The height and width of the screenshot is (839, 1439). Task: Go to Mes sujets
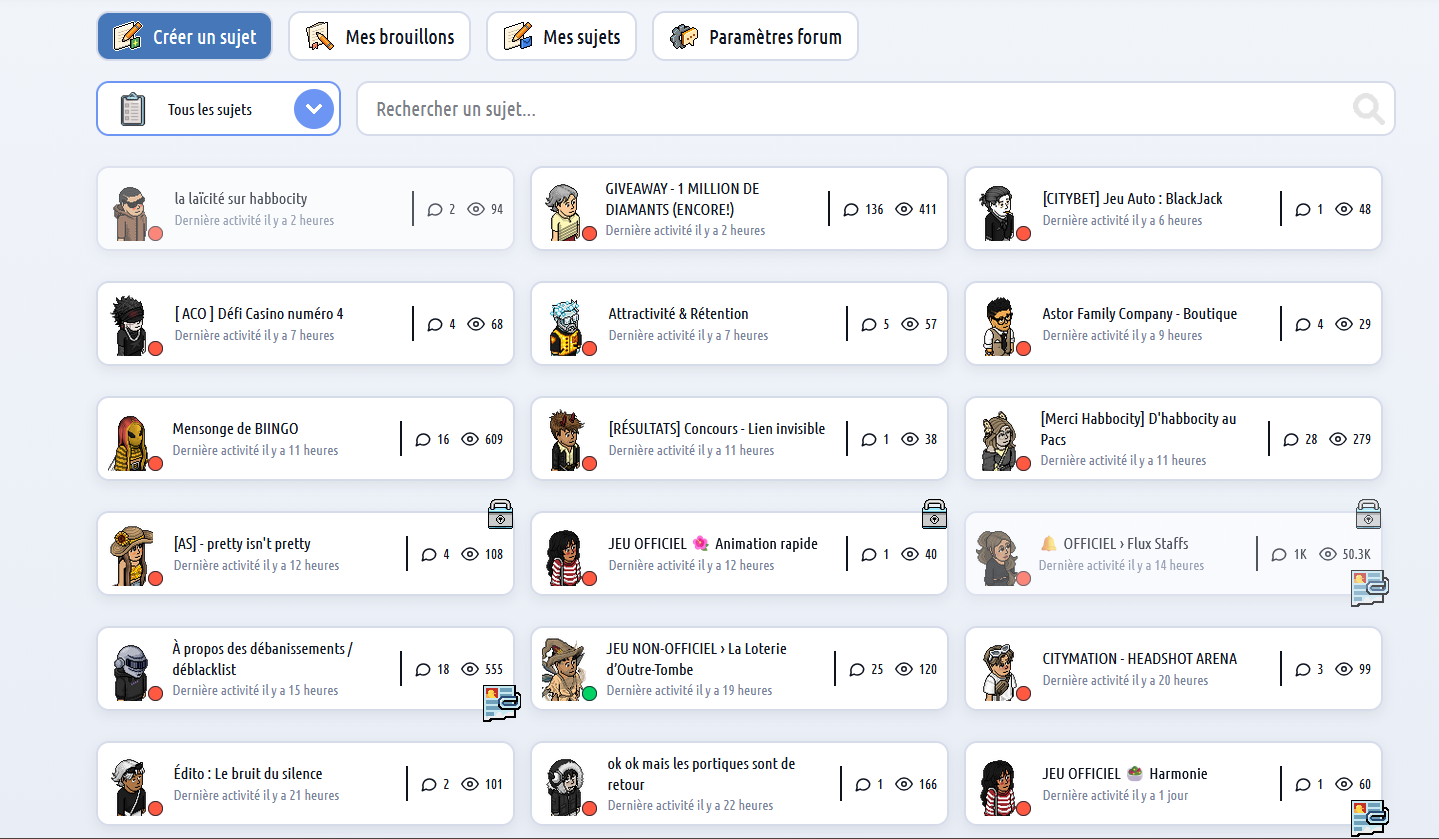point(562,37)
